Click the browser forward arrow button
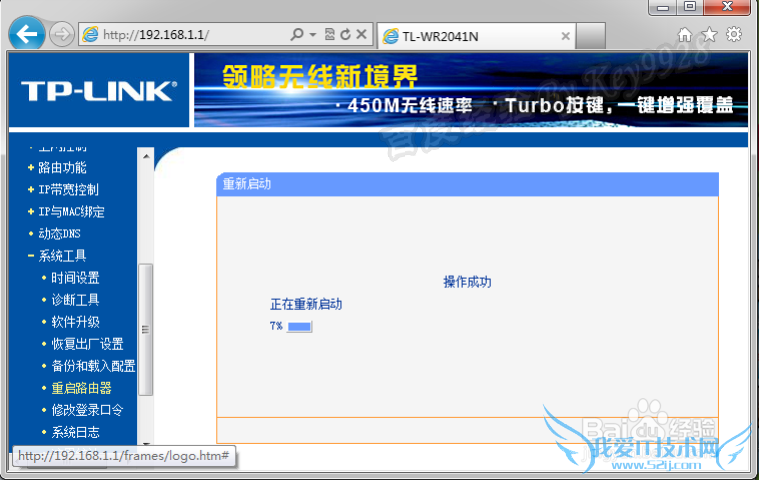The image size is (759, 480). coord(61,34)
